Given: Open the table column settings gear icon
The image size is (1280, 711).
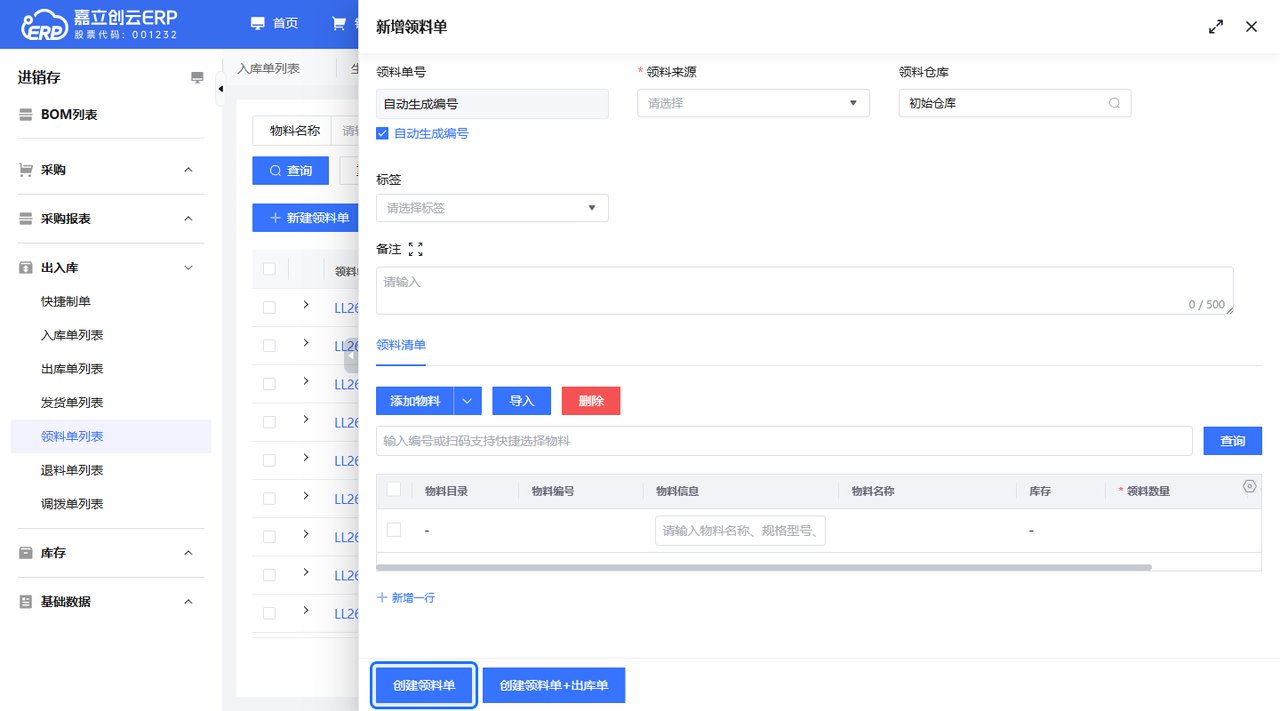Looking at the screenshot, I should 1249,486.
